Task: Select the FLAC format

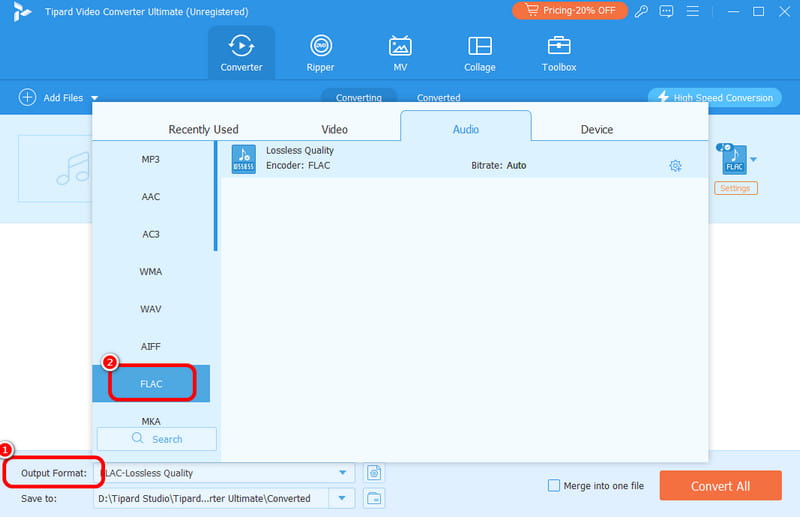Action: point(151,383)
